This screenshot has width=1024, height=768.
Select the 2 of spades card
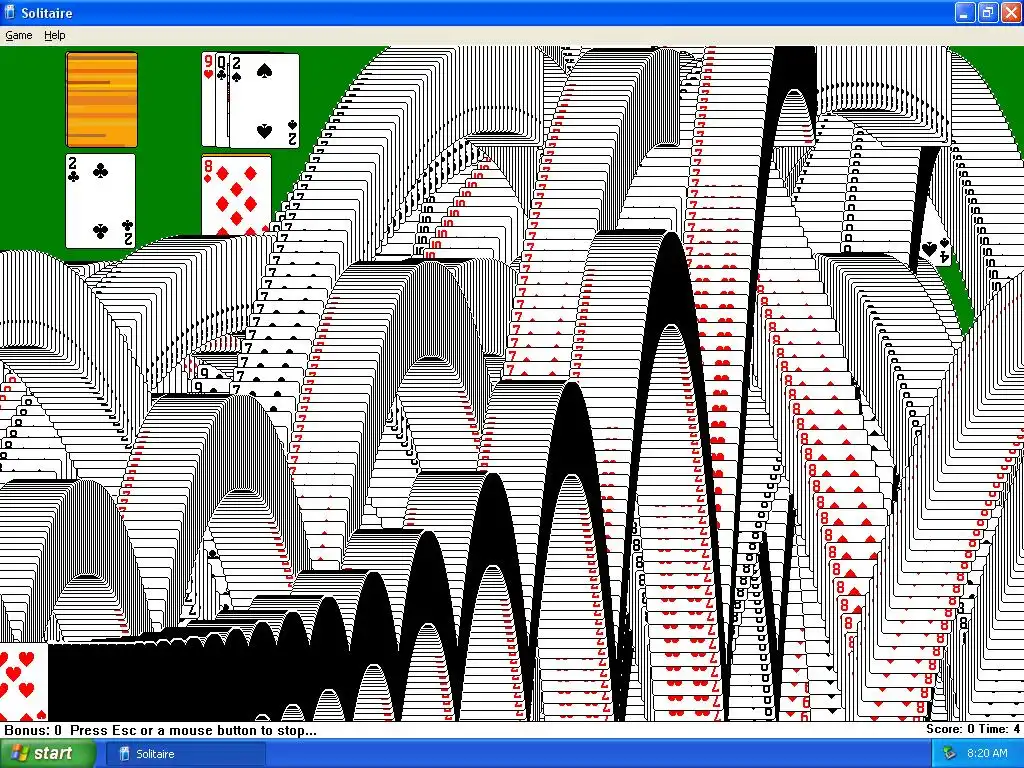pyautogui.click(x=264, y=101)
